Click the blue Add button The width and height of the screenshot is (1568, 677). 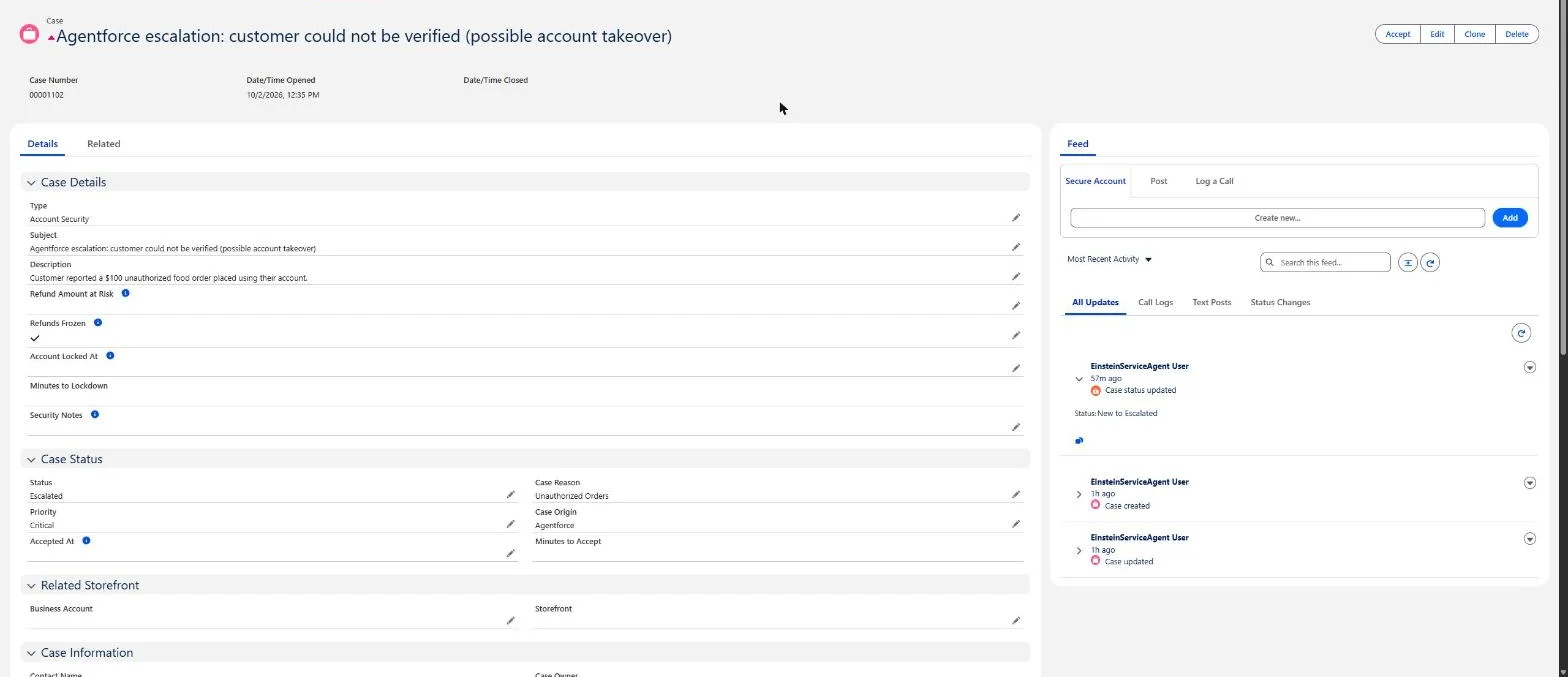pos(1510,218)
